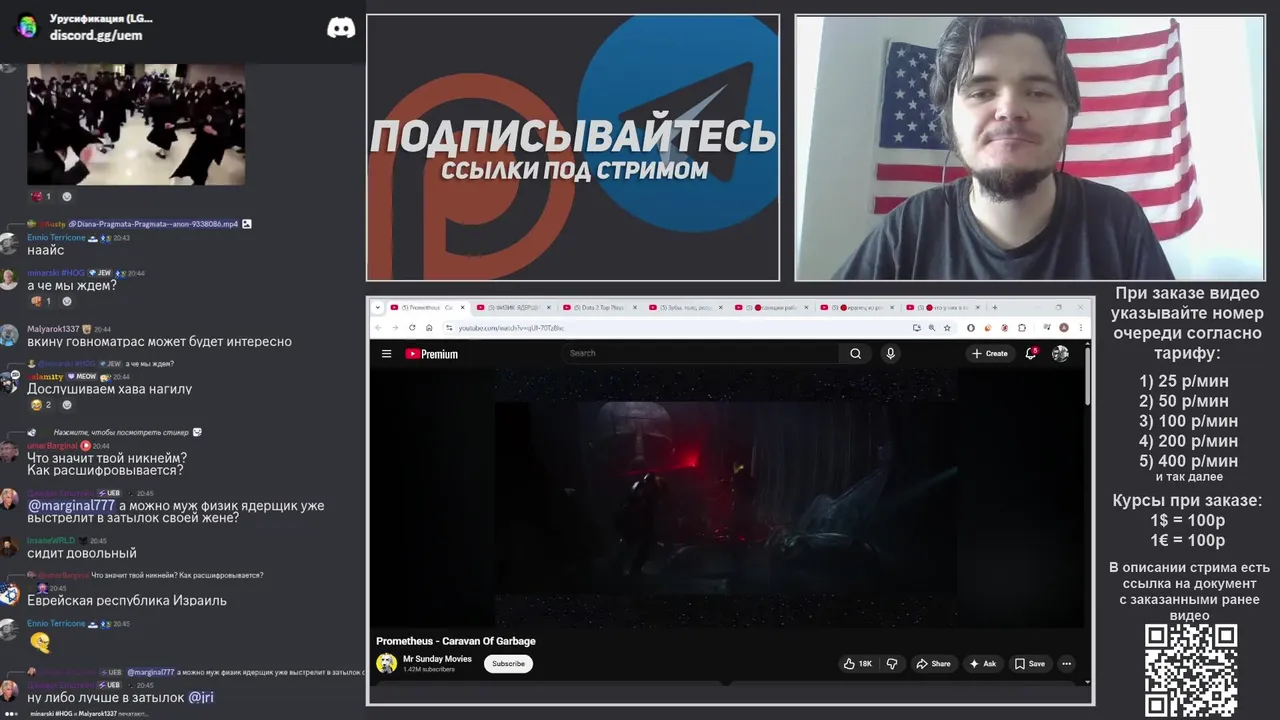
Task: Click username Malyarok1337
Action: 53,329
